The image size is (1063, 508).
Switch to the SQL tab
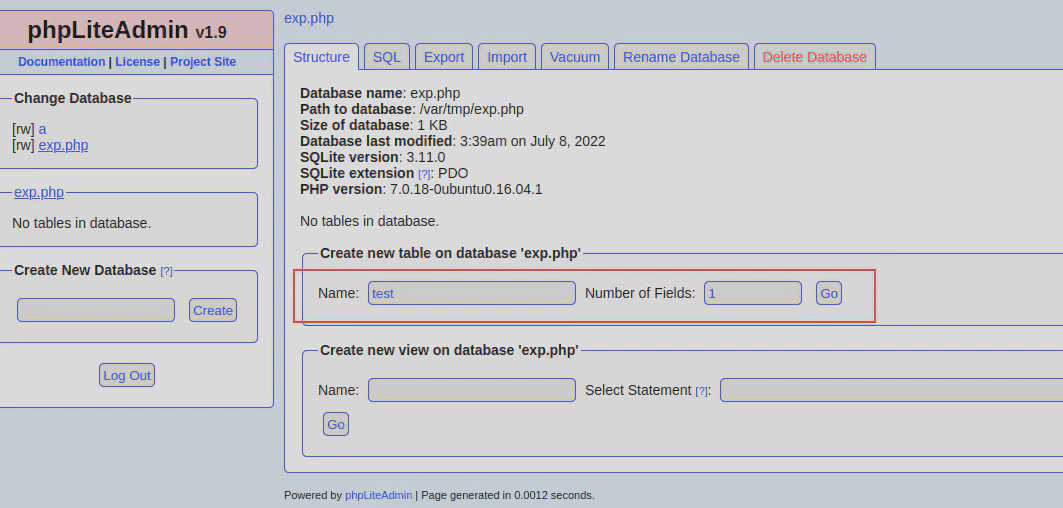[x=386, y=57]
